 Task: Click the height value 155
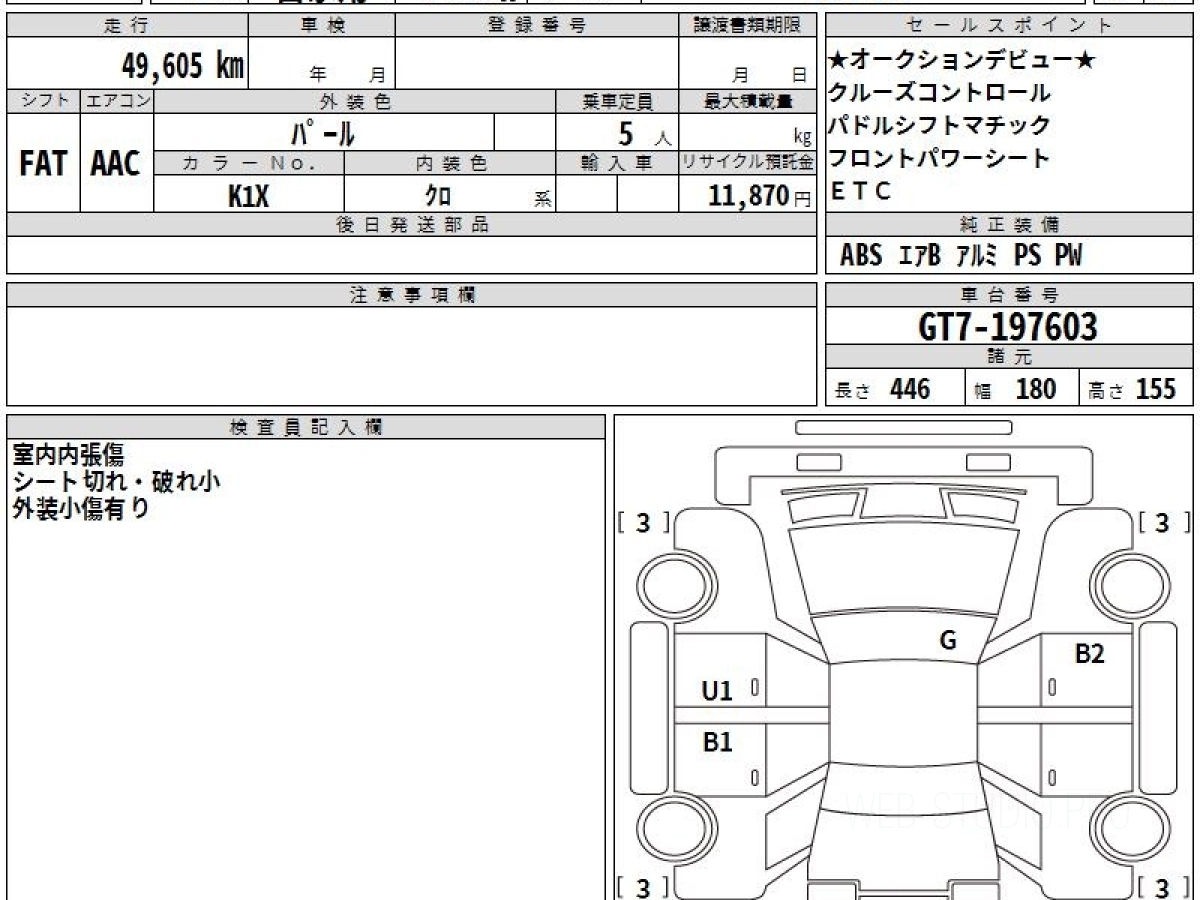click(x=1155, y=389)
